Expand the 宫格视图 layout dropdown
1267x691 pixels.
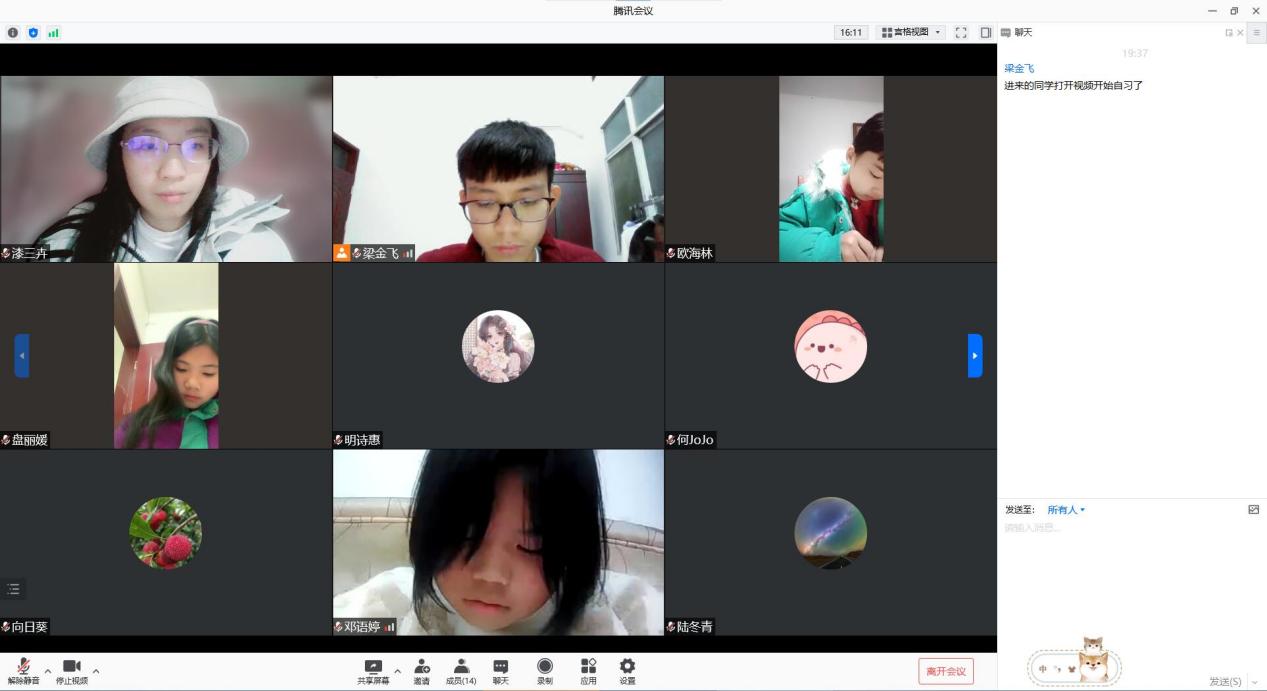tap(910, 33)
